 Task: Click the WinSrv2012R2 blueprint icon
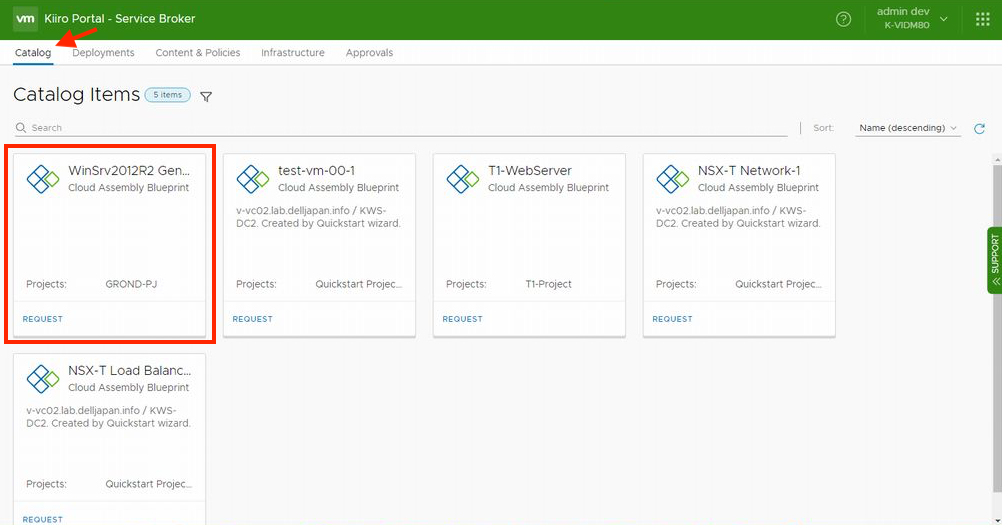pyautogui.click(x=43, y=179)
